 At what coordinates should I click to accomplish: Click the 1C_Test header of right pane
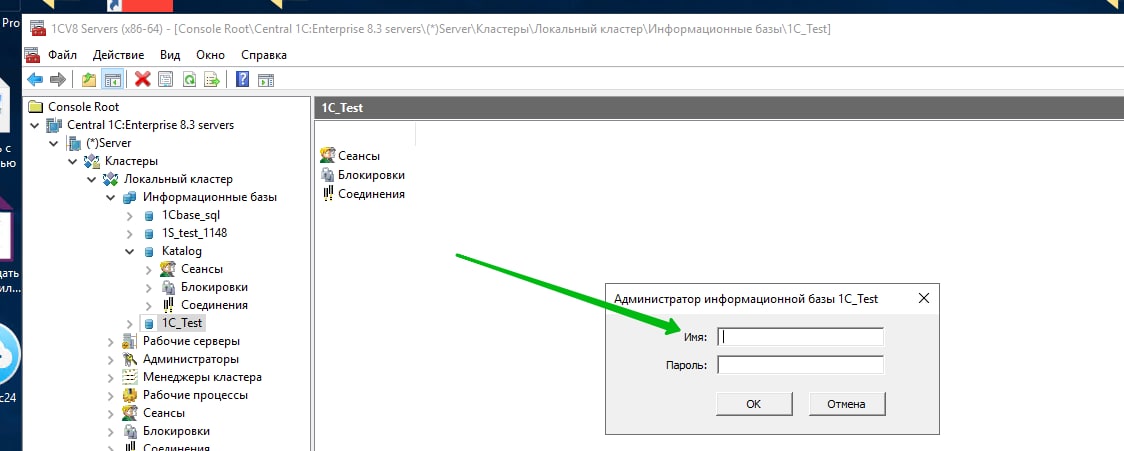click(342, 108)
